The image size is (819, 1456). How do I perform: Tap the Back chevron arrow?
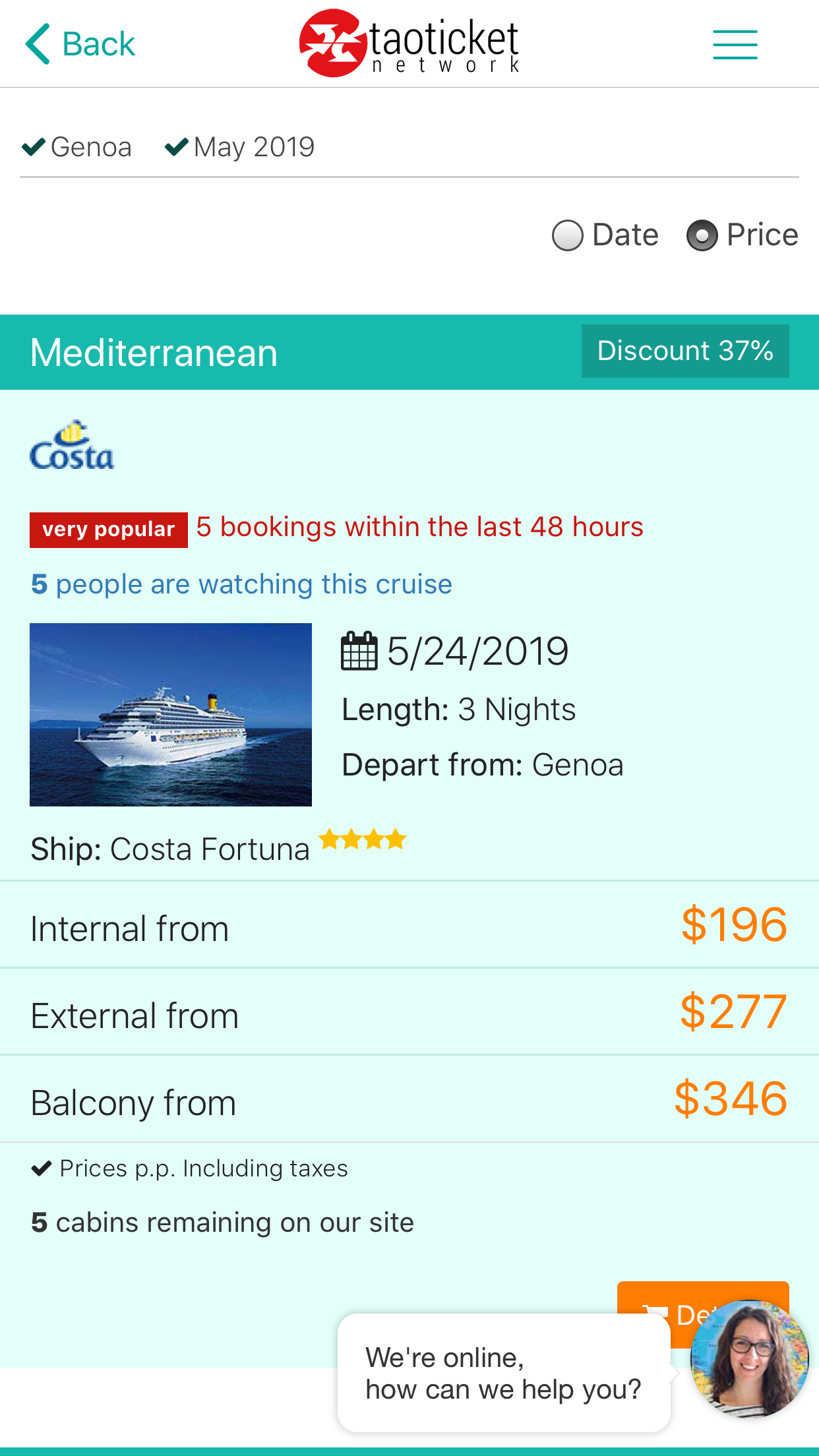(38, 44)
